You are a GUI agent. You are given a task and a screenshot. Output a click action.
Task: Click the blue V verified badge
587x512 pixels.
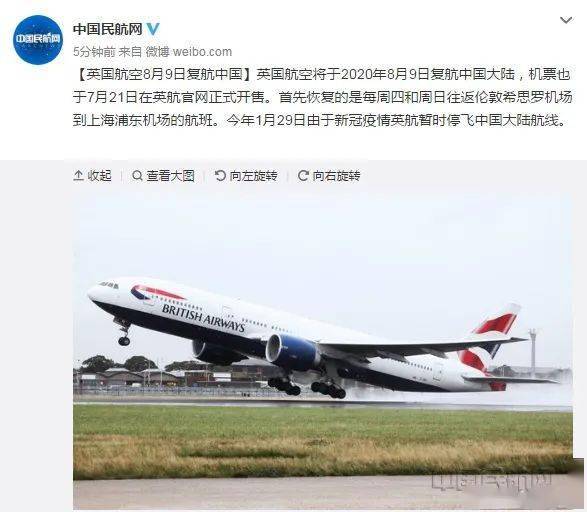coord(153,29)
